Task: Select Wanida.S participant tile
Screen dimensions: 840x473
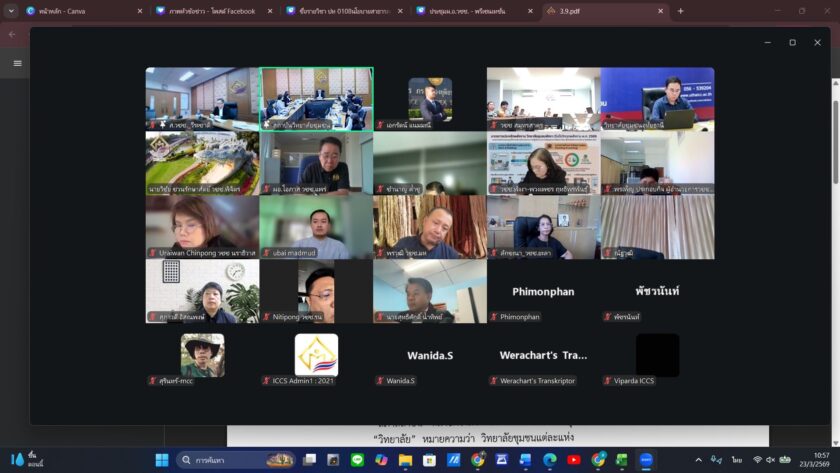Action: coord(429,355)
